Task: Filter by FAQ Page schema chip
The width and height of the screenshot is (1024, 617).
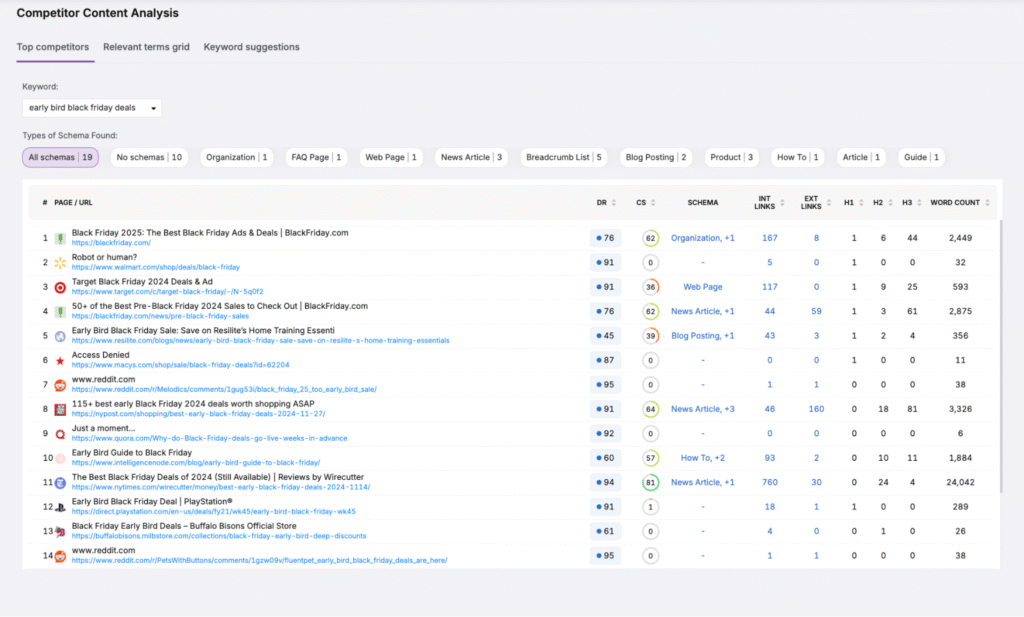Action: (x=316, y=157)
